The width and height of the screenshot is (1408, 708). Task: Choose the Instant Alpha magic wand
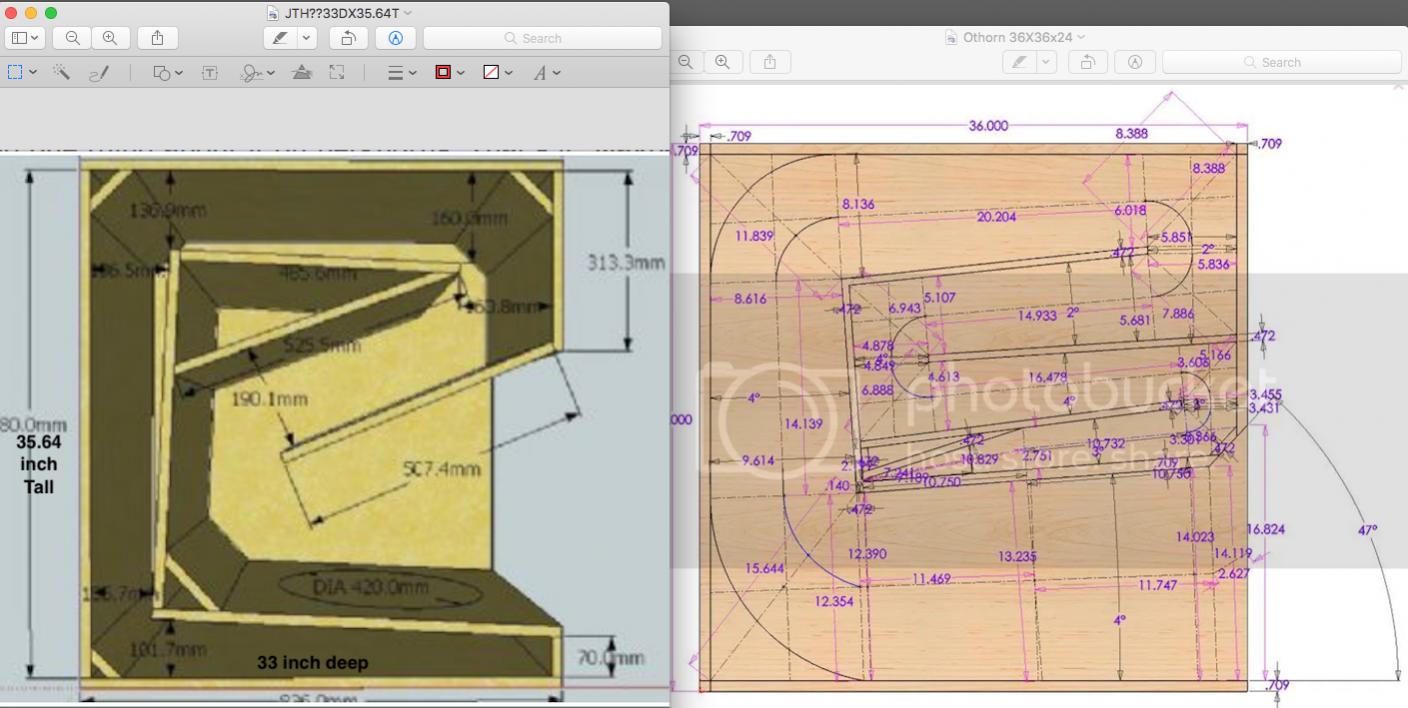click(x=62, y=72)
